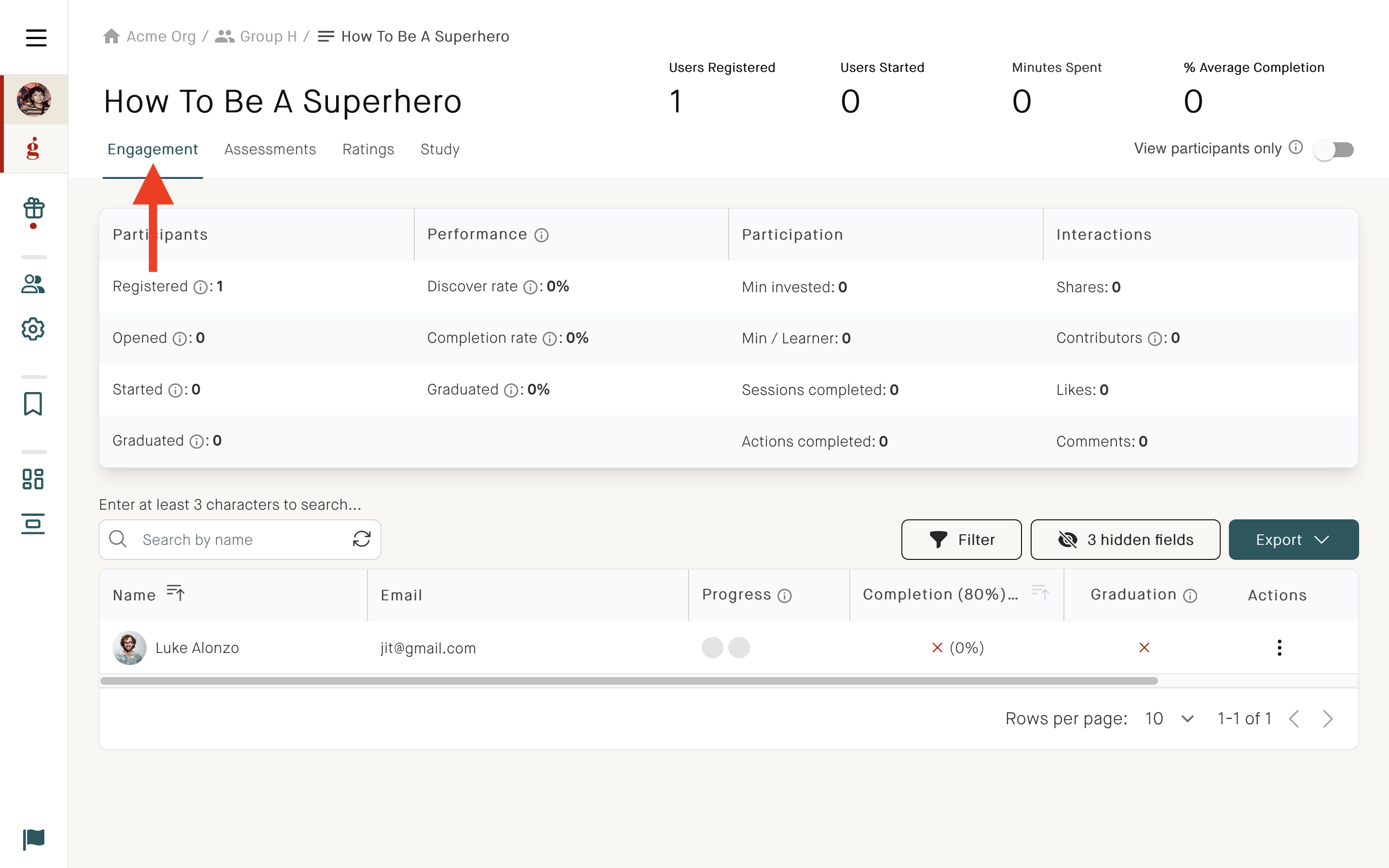Screen dimensions: 1389x868
Task: Open Luke Alonzo actions menu
Action: pyautogui.click(x=1279, y=648)
